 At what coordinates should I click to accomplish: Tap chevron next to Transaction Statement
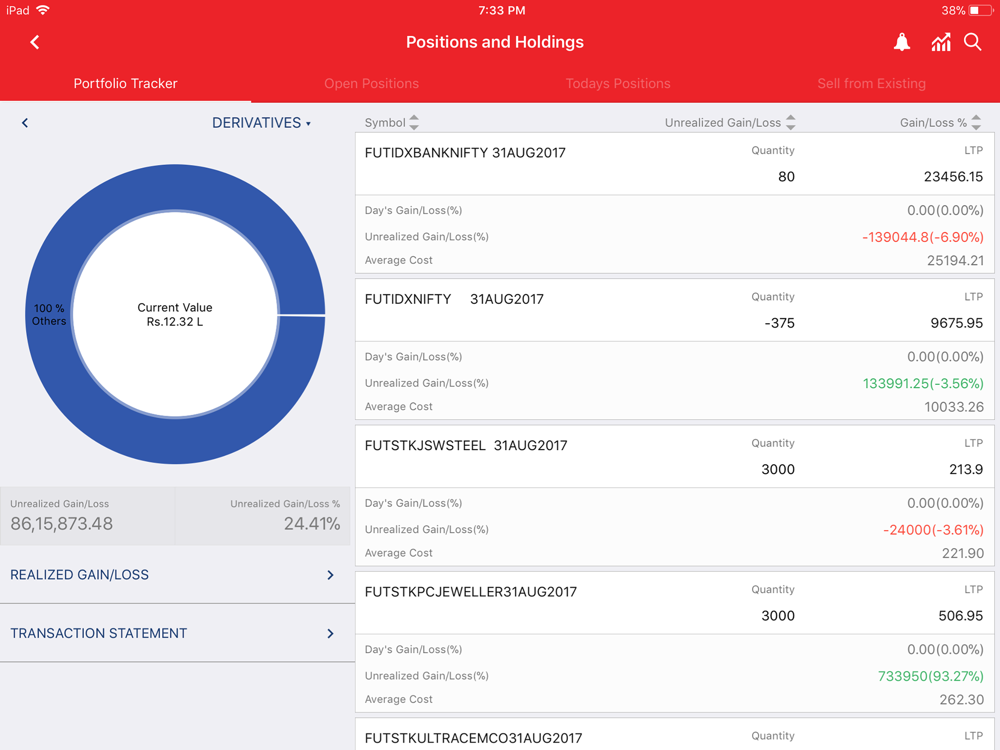click(x=330, y=633)
